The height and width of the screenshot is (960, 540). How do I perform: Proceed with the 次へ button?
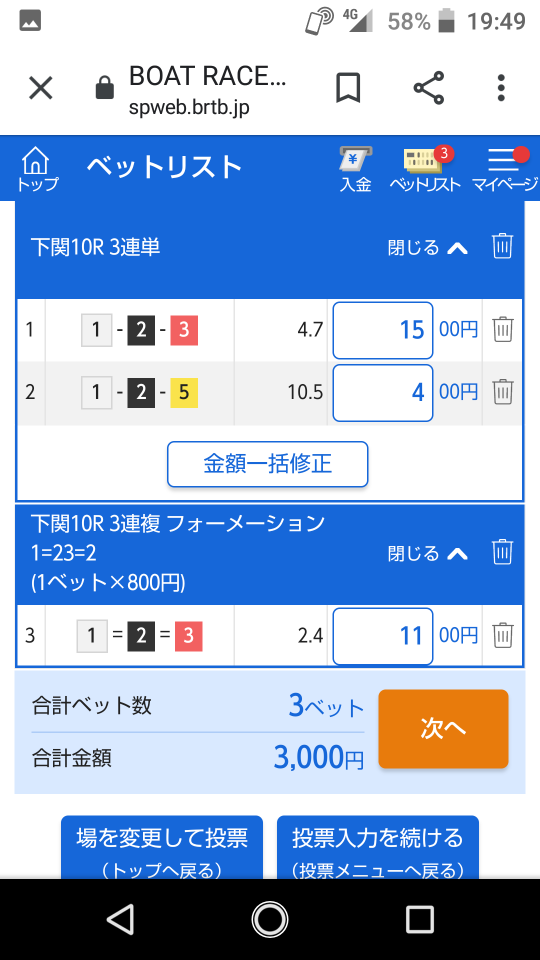[x=443, y=729]
